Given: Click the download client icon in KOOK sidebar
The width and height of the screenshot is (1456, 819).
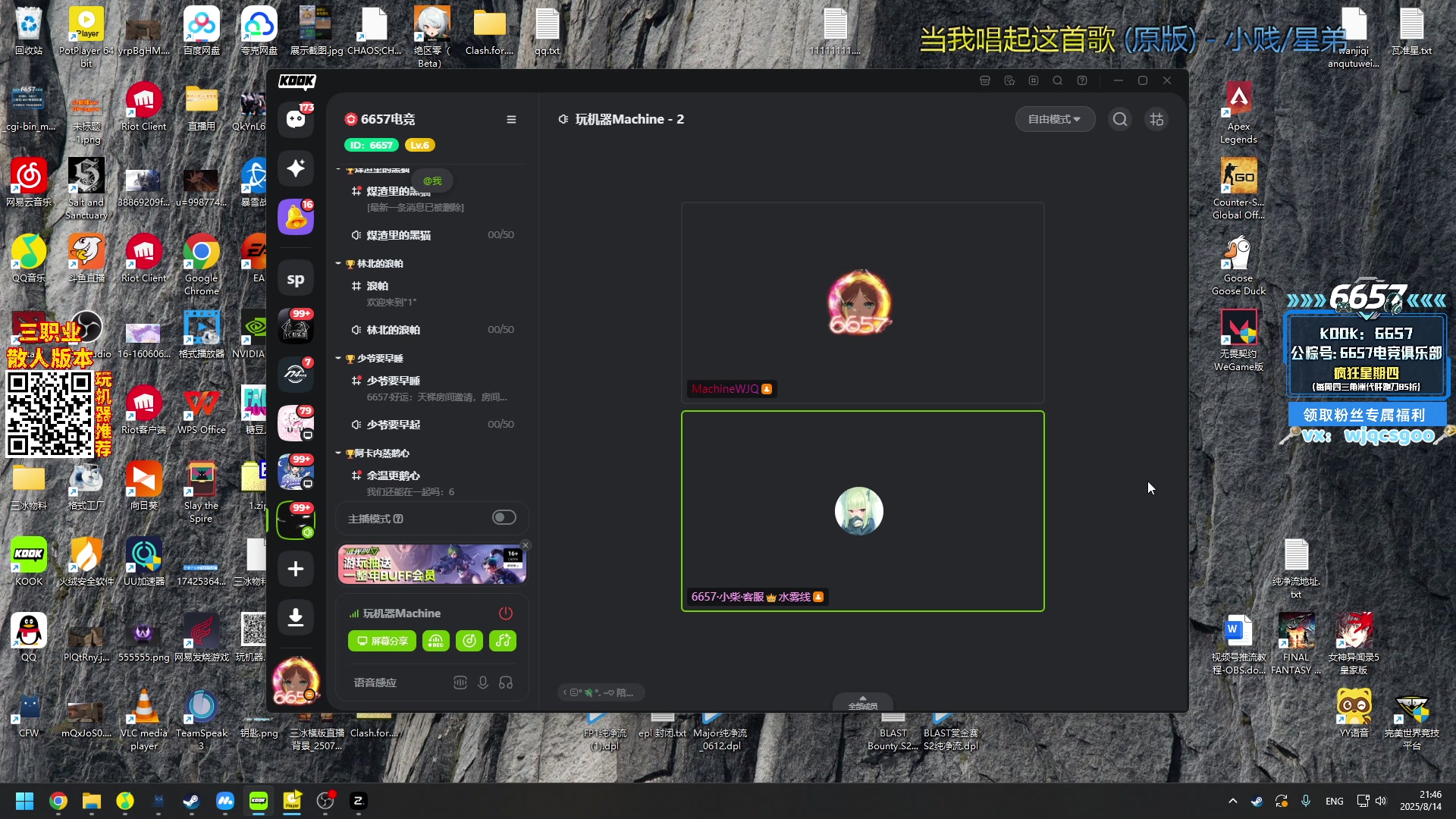Looking at the screenshot, I should (x=296, y=617).
